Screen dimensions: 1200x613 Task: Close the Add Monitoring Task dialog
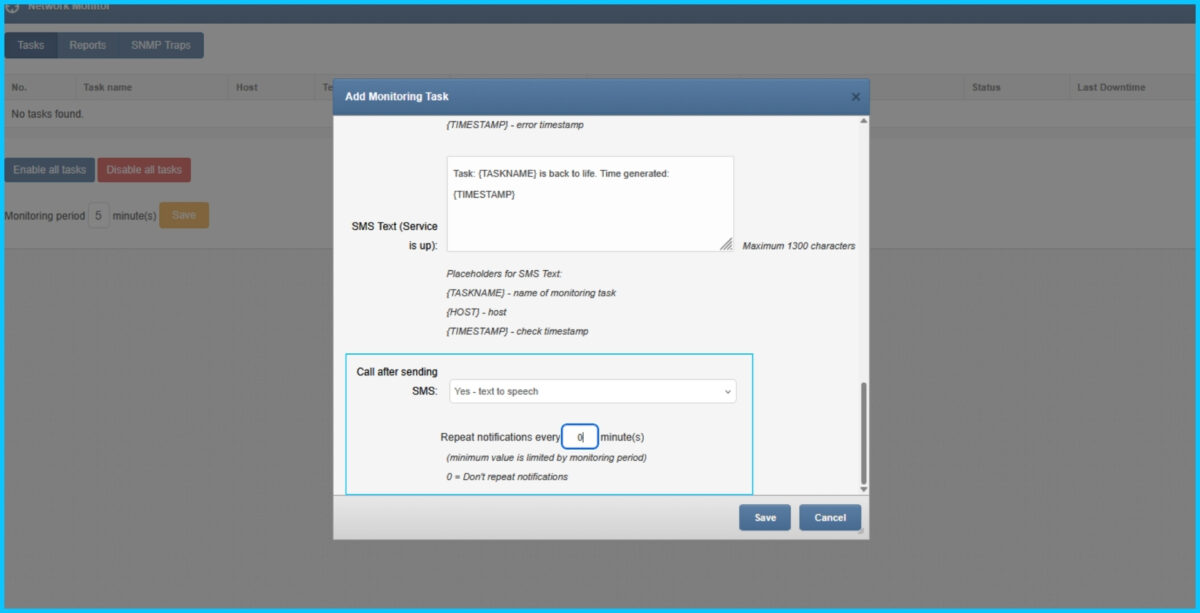[855, 97]
